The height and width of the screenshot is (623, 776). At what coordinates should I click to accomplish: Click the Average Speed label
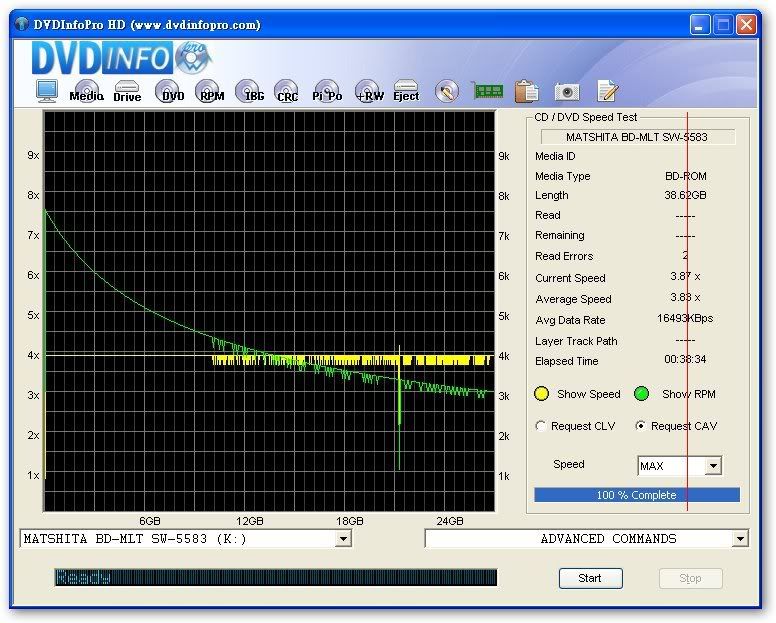click(573, 299)
